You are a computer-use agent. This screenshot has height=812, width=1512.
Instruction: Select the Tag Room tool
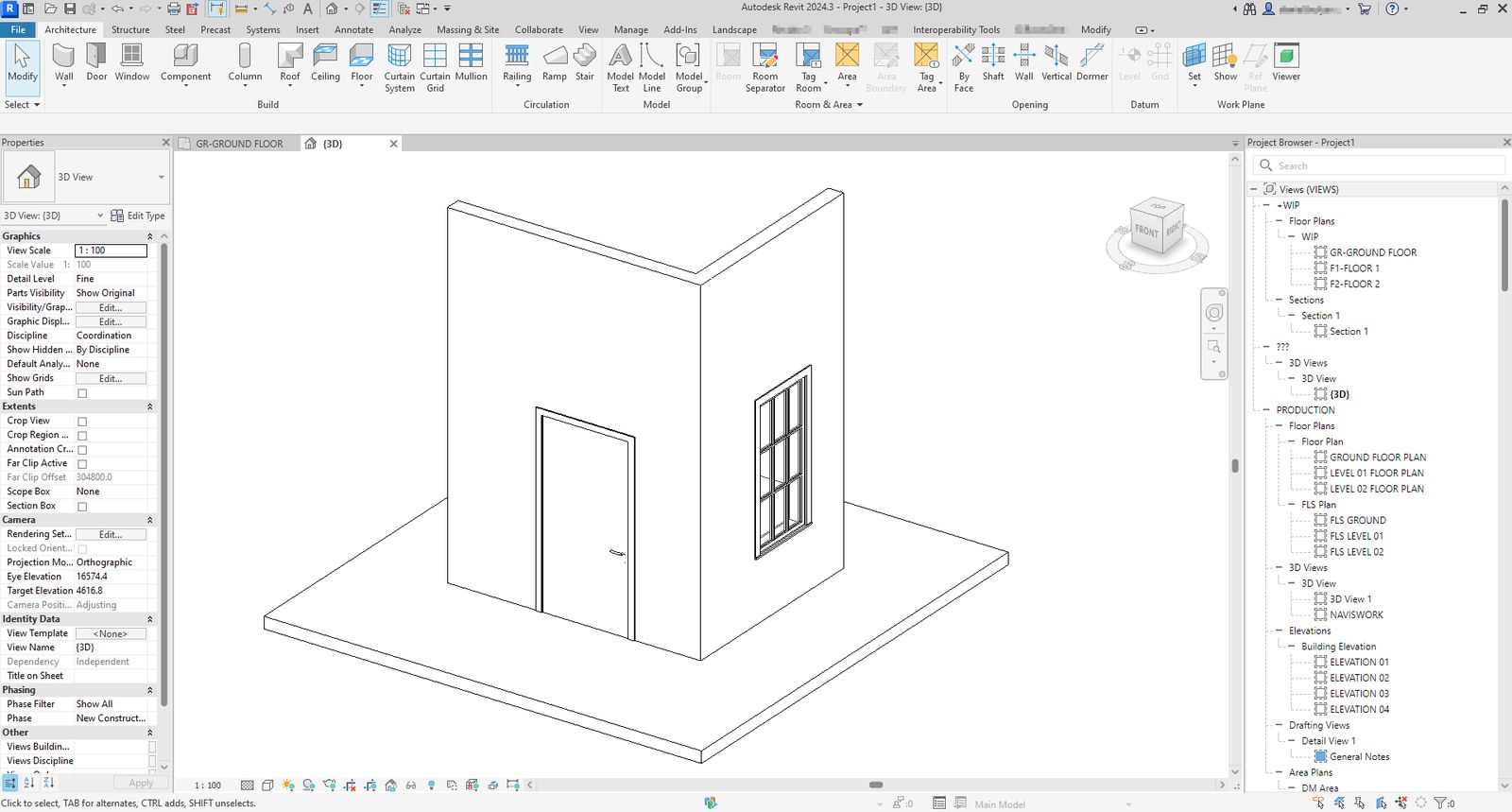point(809,67)
